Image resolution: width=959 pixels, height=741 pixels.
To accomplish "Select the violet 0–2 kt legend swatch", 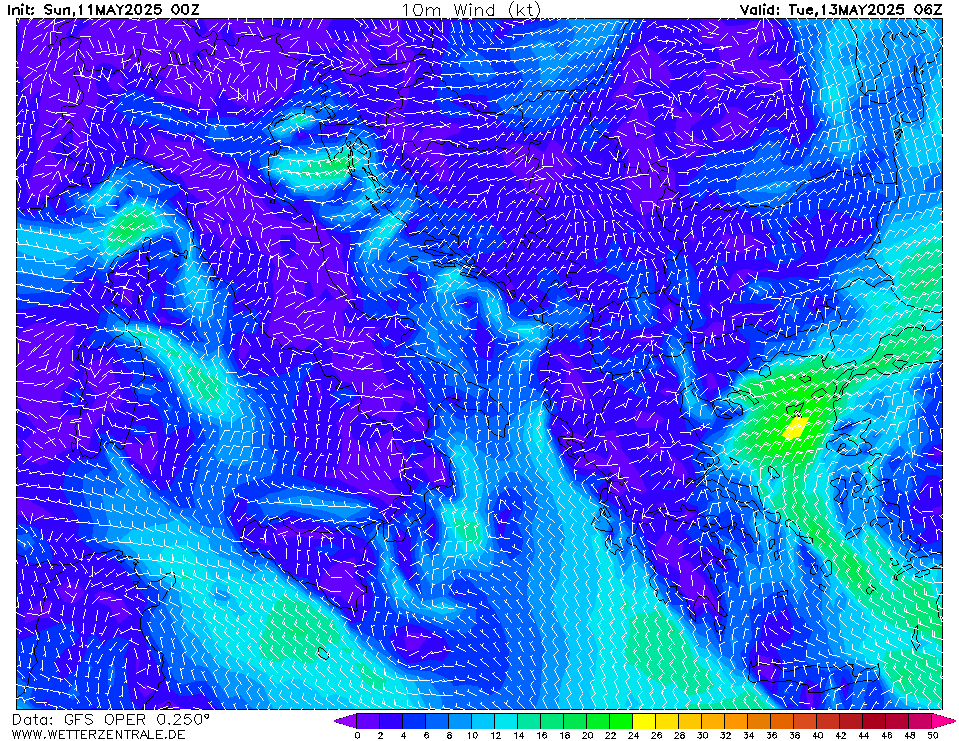I will point(368,721).
